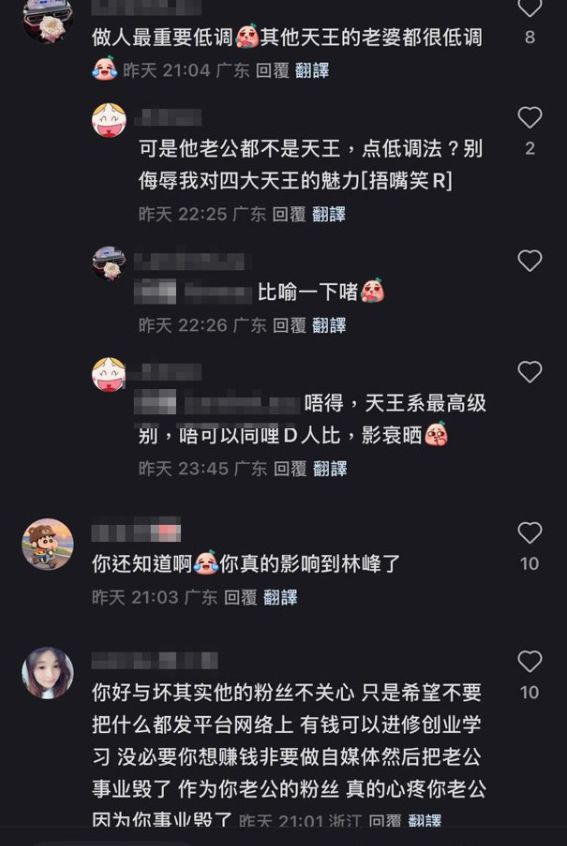Tap 翻譯 under the 昨天 21:04 comment
Viewport: 567px width, 846px height.
click(x=312, y=70)
